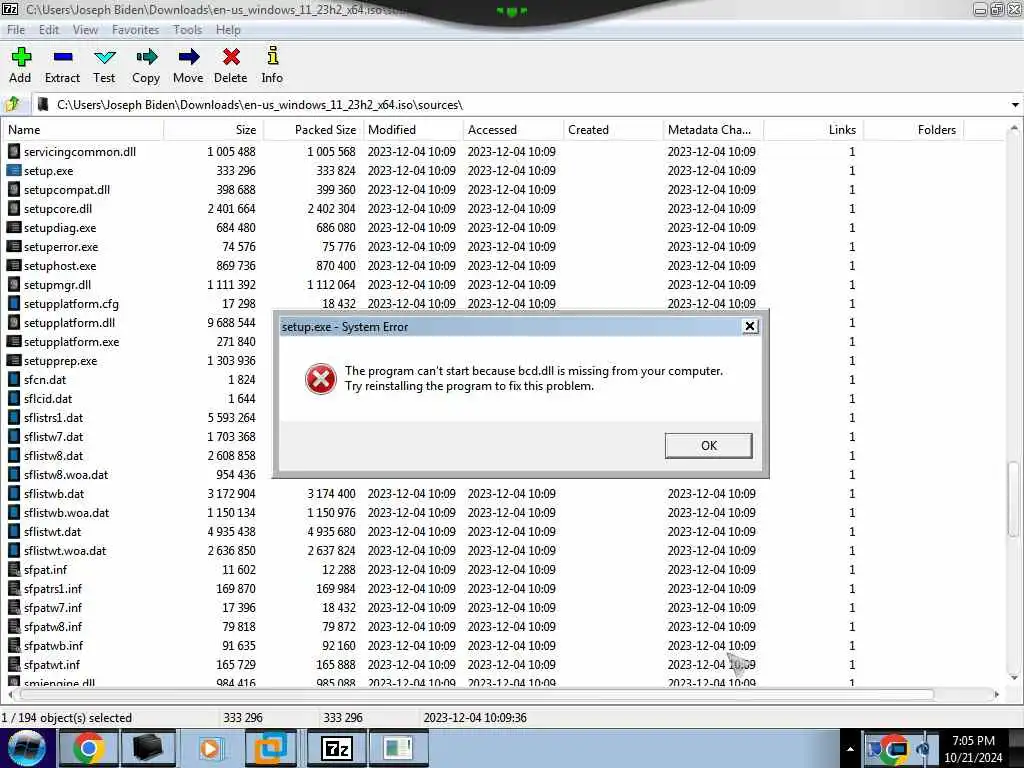Open the Favorites menu
Screen dimensions: 1024x768
pos(135,29)
